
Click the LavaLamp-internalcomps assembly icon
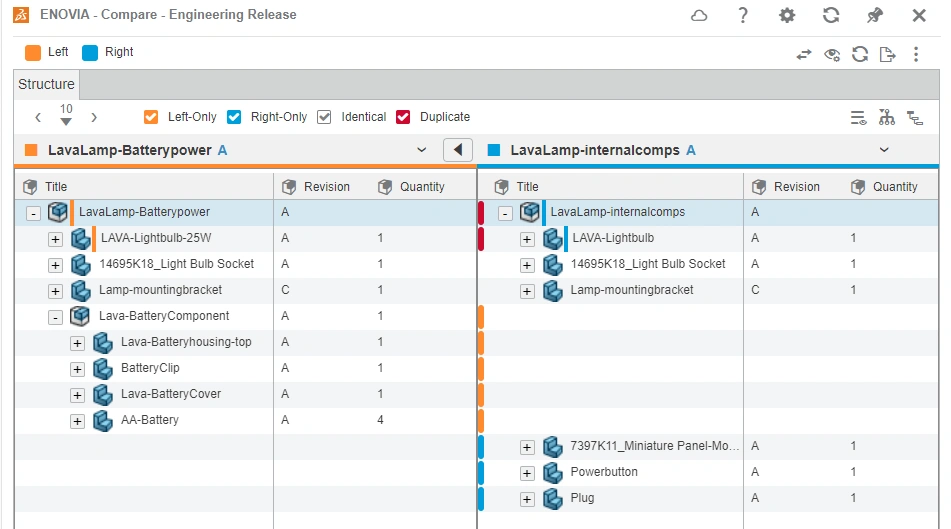tap(529, 212)
